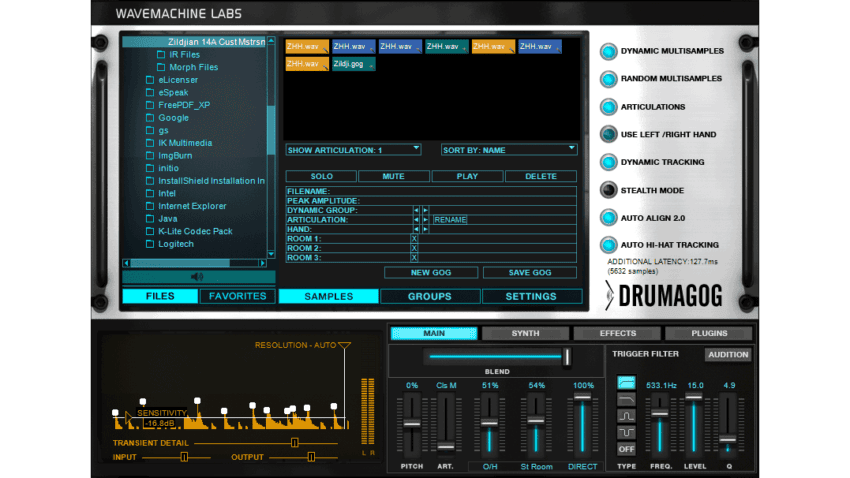
Task: Toggle the Stealth Mode button
Action: pyautogui.click(x=608, y=190)
